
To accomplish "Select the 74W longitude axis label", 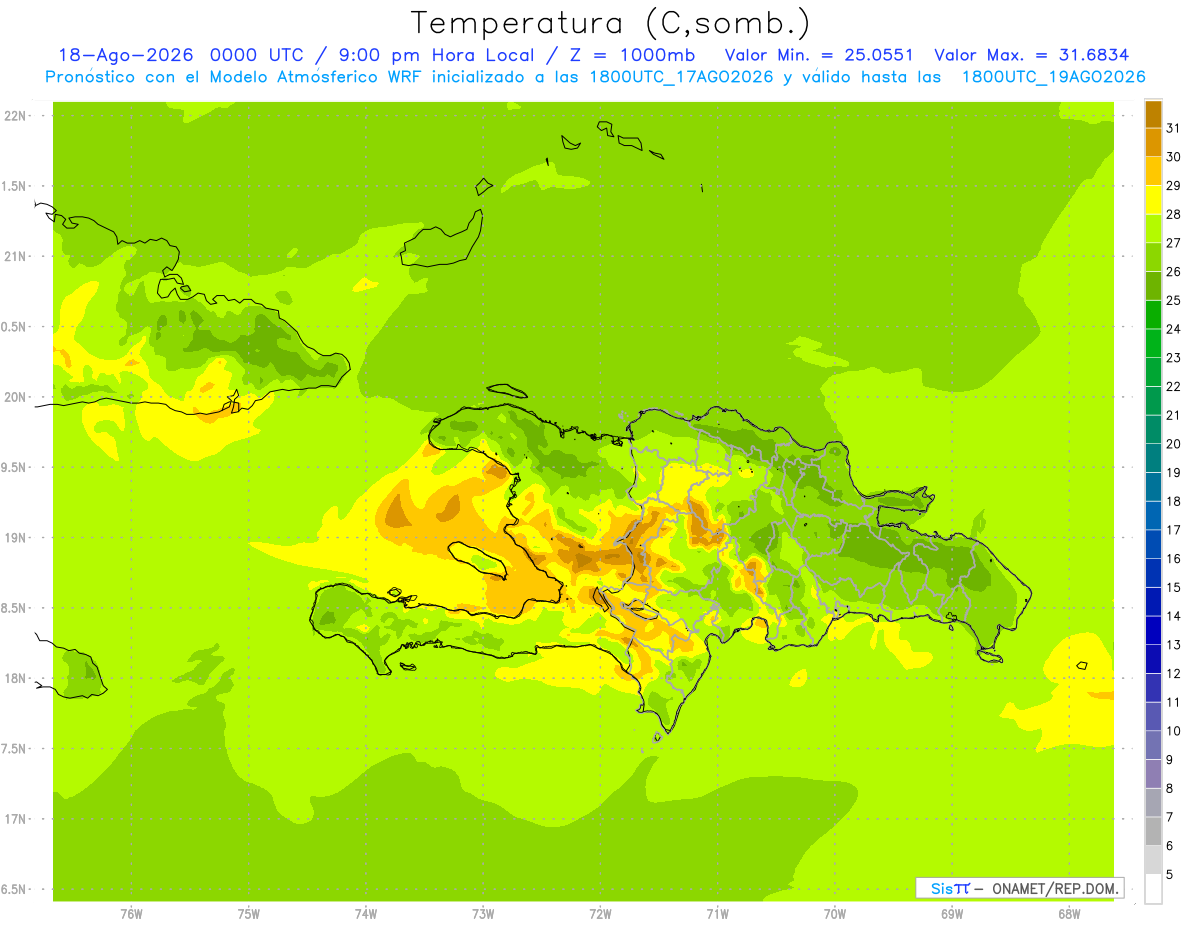I will point(365,914).
